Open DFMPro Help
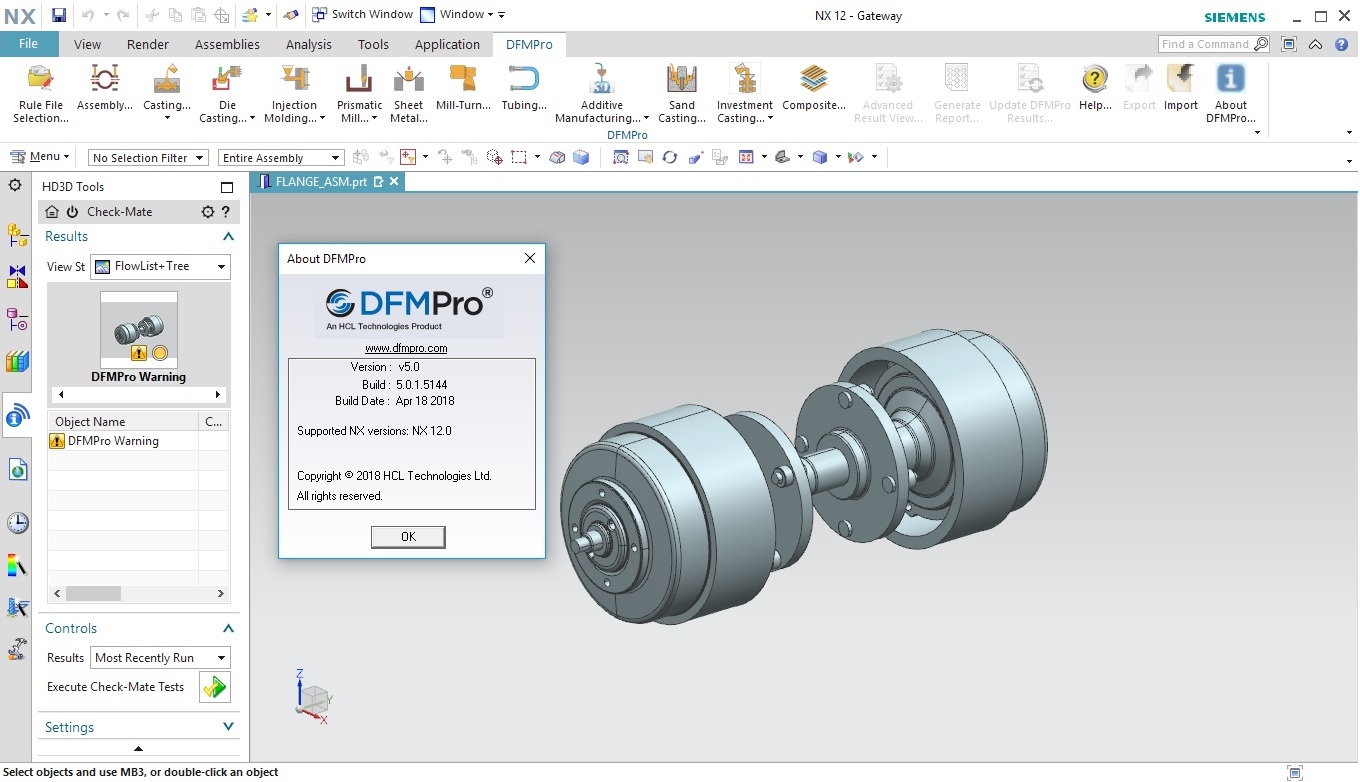The image size is (1360, 782). [x=1095, y=88]
